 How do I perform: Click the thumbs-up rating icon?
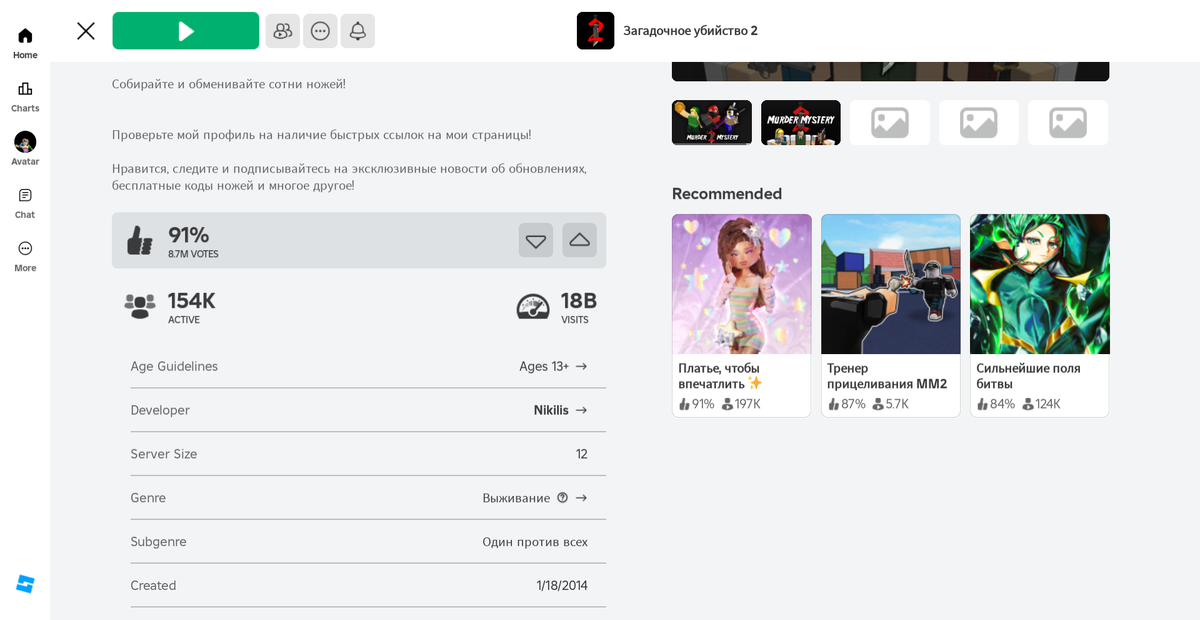click(x=140, y=240)
